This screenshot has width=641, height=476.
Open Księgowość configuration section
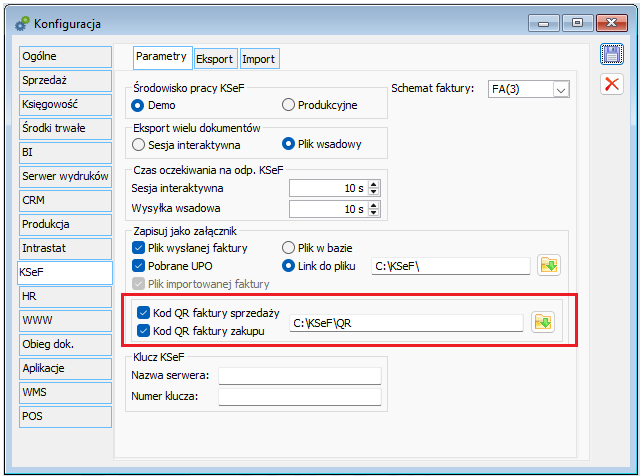click(x=63, y=104)
